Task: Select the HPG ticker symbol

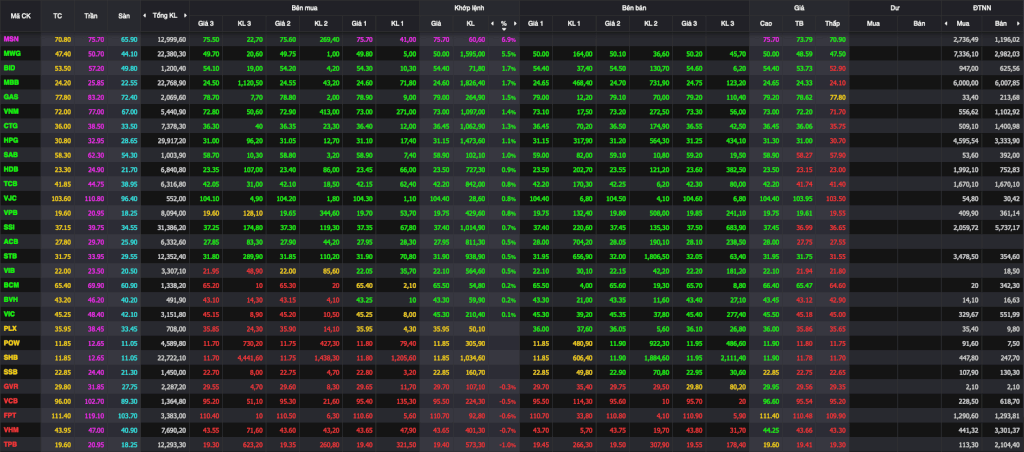Action: (10, 140)
